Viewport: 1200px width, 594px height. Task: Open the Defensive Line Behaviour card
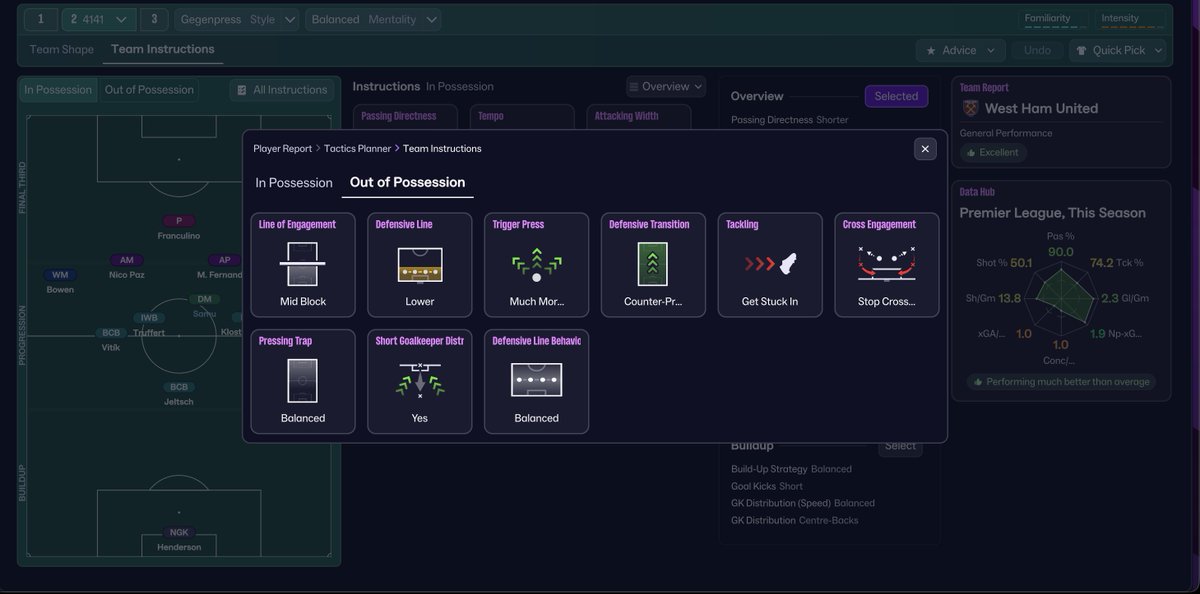coord(536,382)
